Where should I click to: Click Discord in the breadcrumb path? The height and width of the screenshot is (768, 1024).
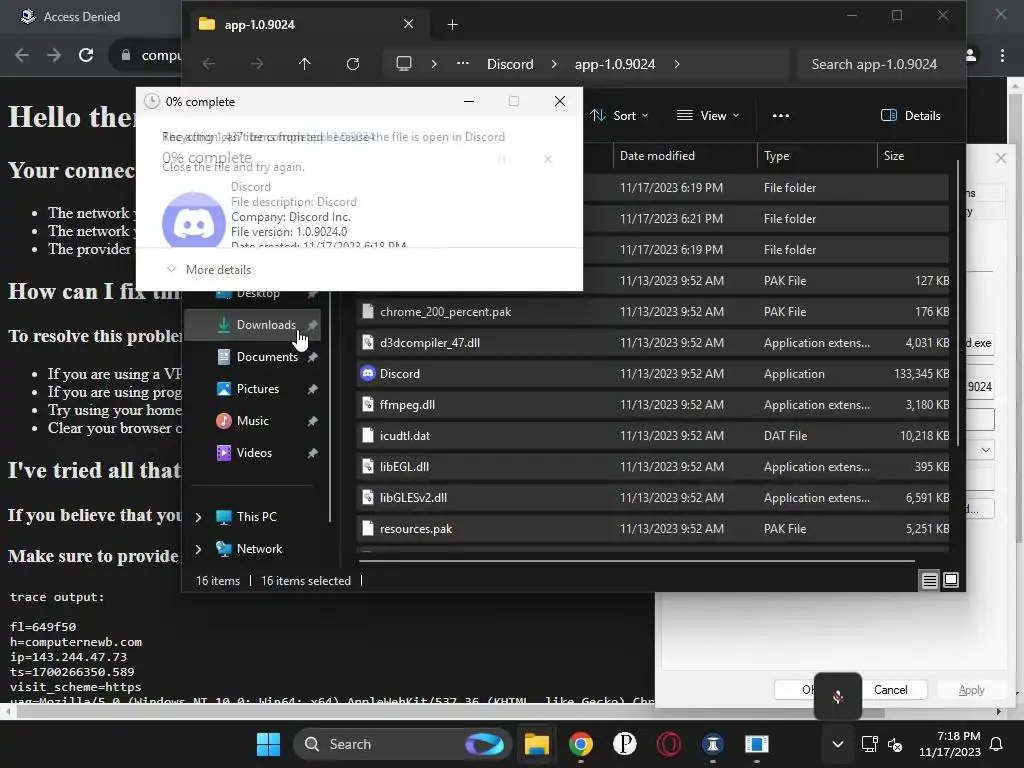point(510,64)
